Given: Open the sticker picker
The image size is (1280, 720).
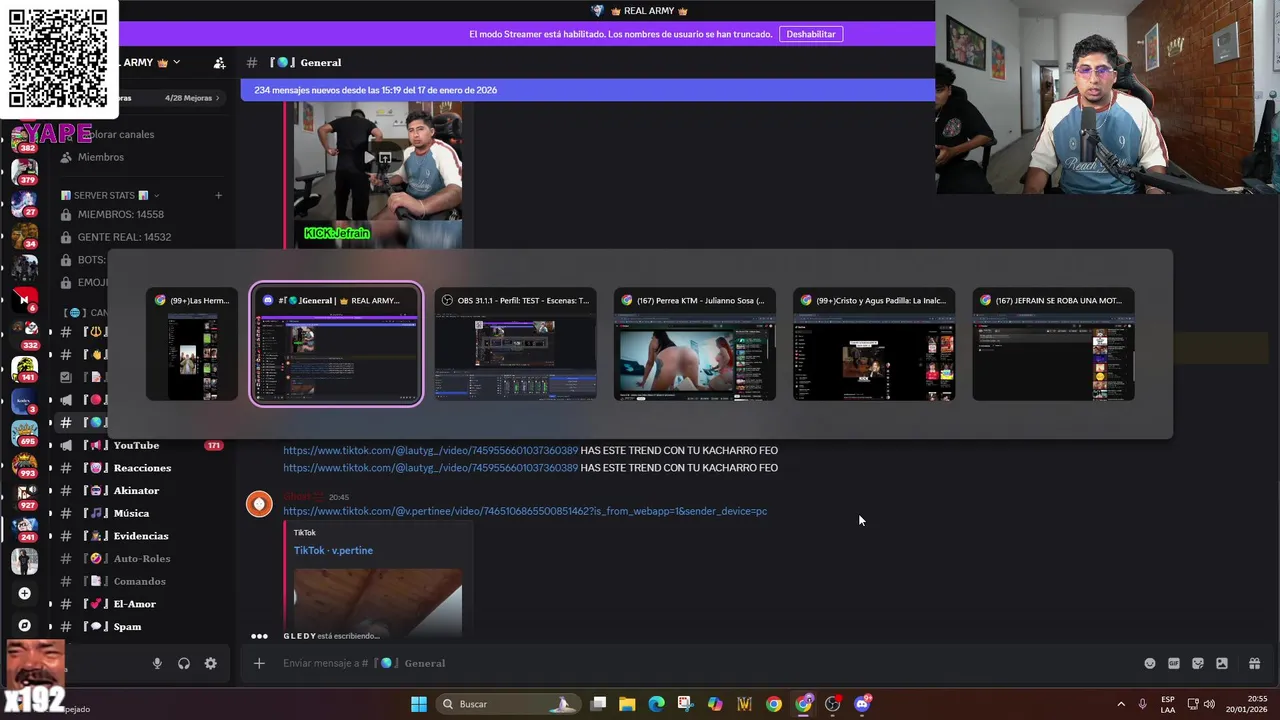Looking at the screenshot, I should [1198, 663].
